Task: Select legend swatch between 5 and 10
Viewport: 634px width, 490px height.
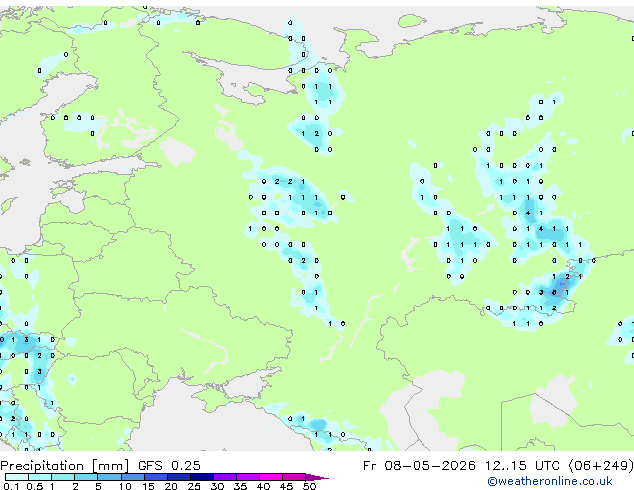Action: pyautogui.click(x=109, y=477)
